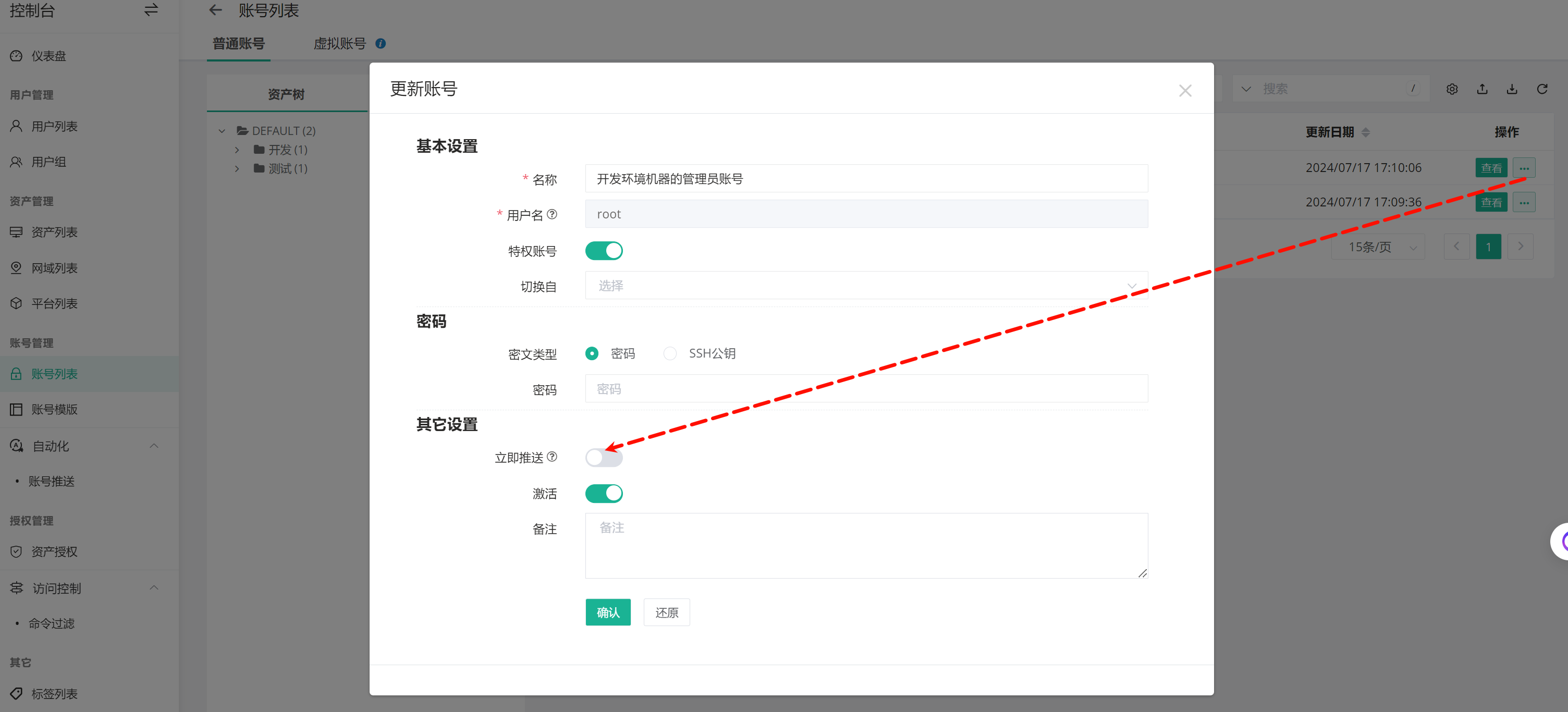Open table settings gear icon

coord(1452,90)
